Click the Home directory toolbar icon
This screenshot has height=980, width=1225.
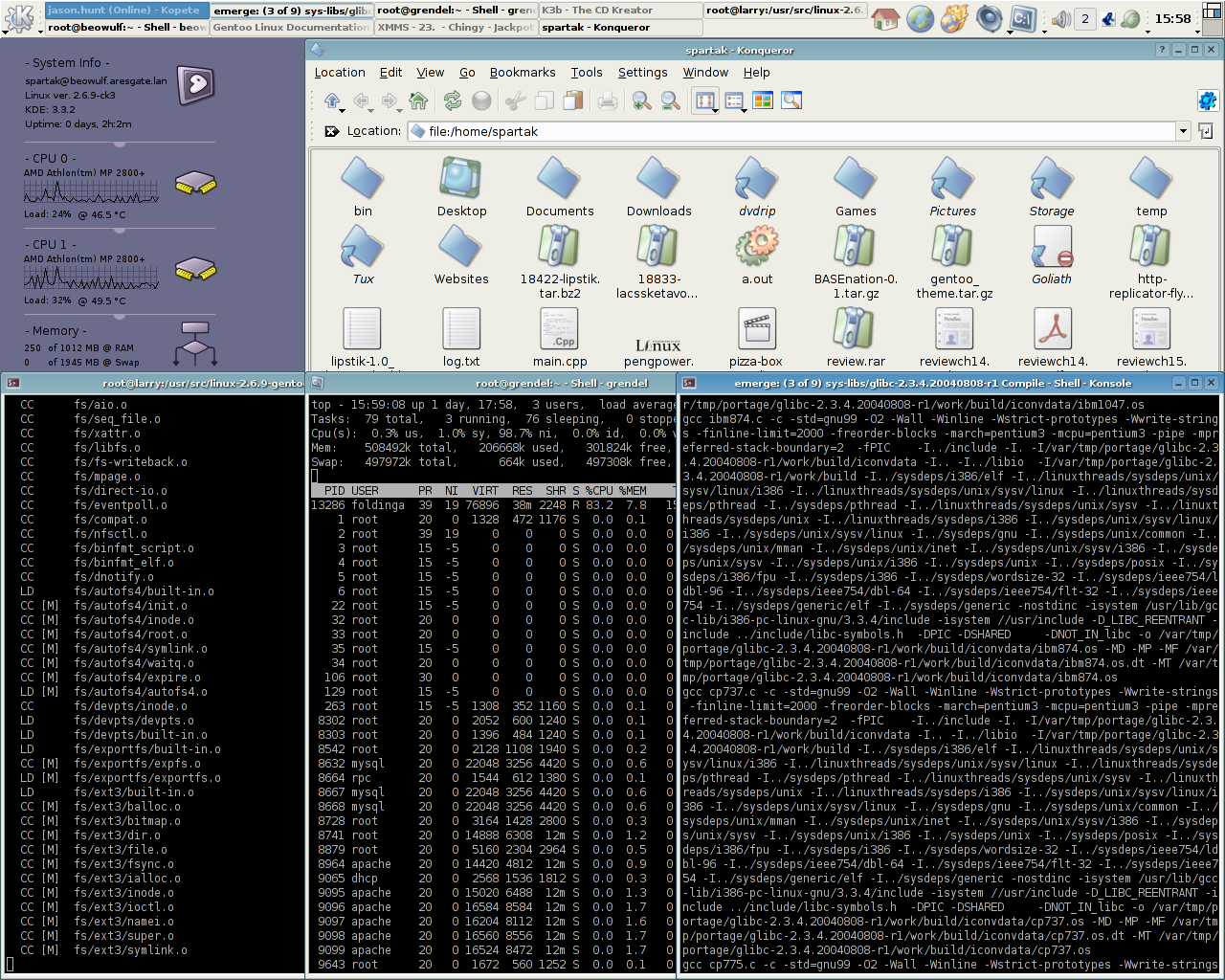point(418,100)
